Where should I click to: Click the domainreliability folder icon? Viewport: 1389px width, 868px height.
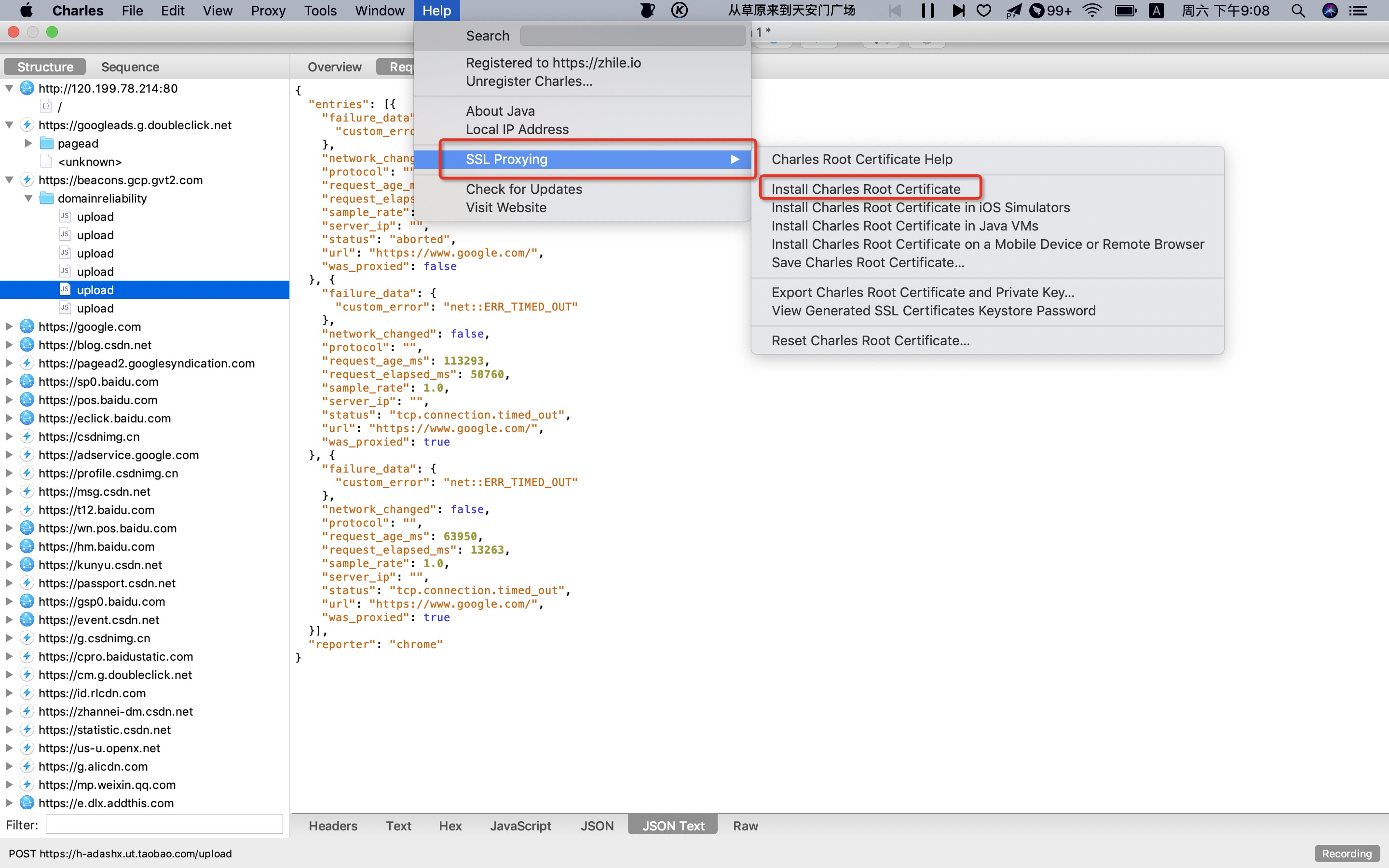[x=46, y=199]
